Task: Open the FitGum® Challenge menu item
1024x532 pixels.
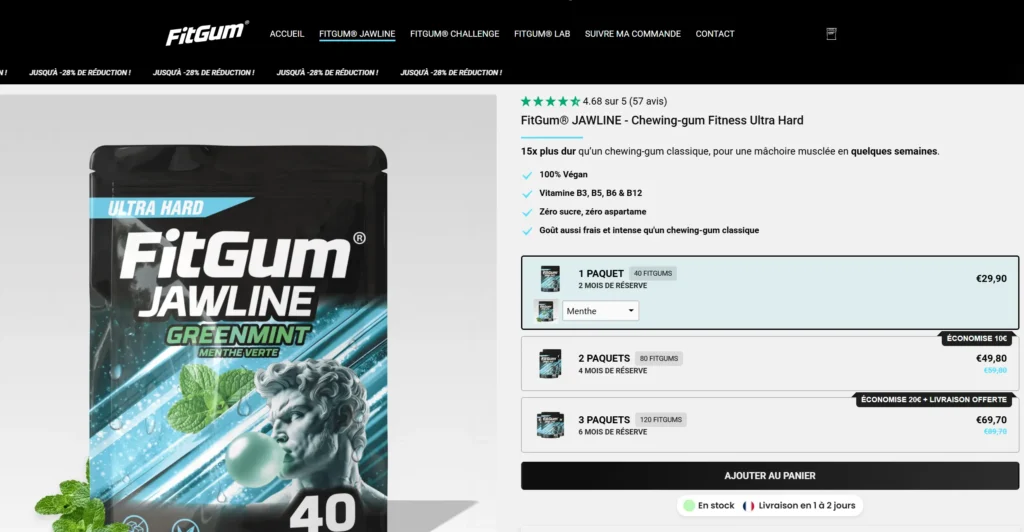Action: click(x=455, y=34)
